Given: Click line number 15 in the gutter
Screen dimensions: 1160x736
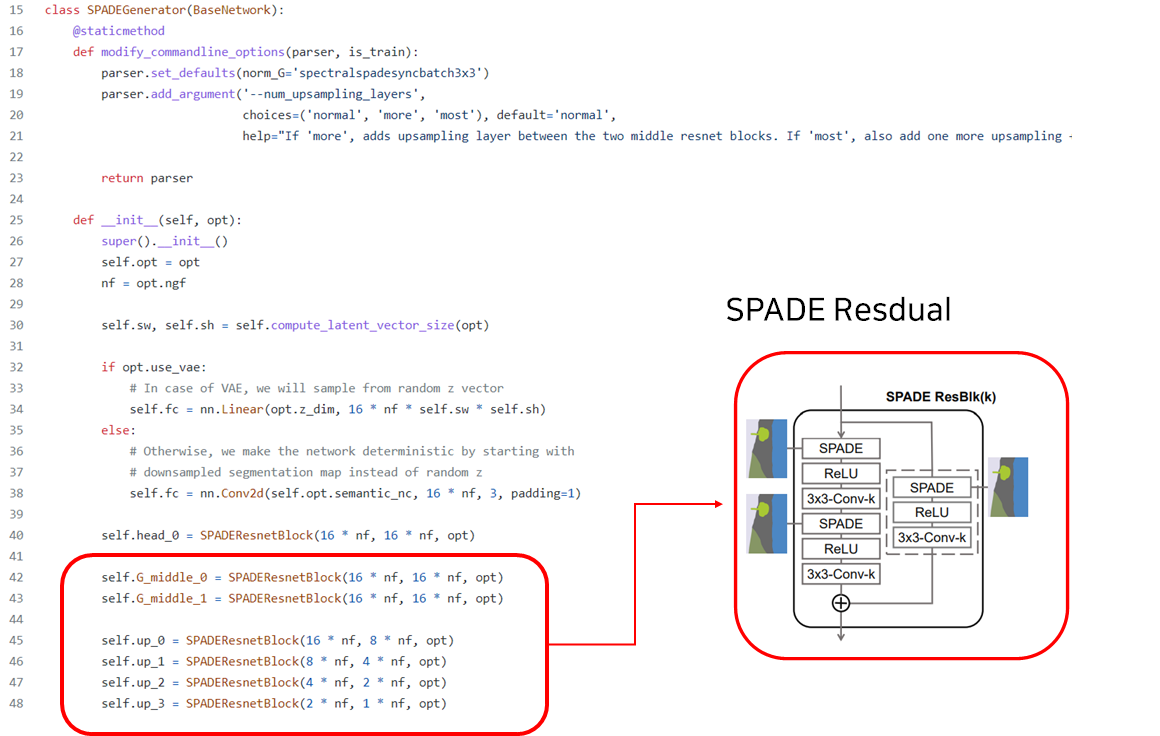Looking at the screenshot, I should (x=16, y=10).
